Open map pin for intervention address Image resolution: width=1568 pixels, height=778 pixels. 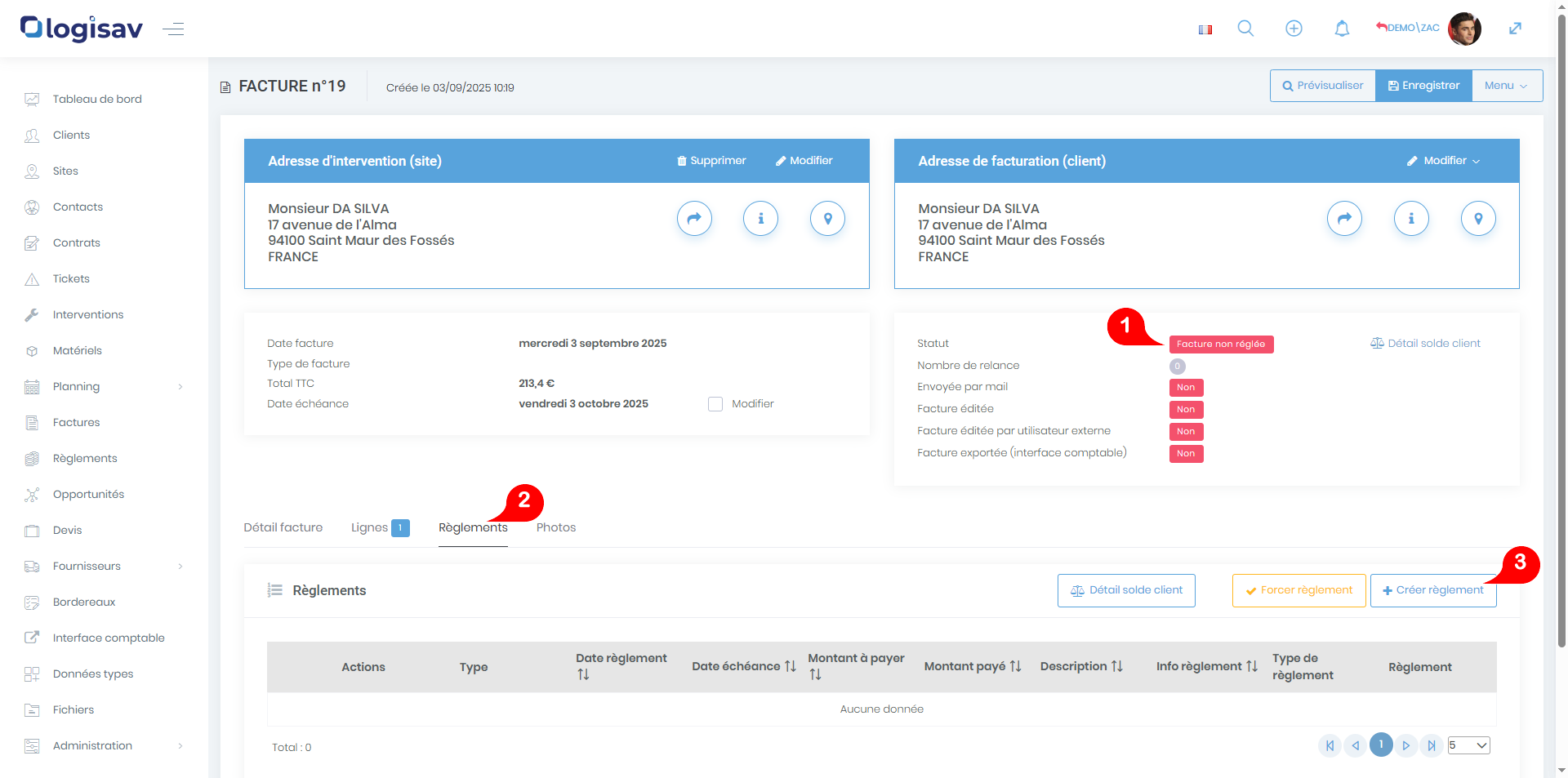tap(827, 219)
